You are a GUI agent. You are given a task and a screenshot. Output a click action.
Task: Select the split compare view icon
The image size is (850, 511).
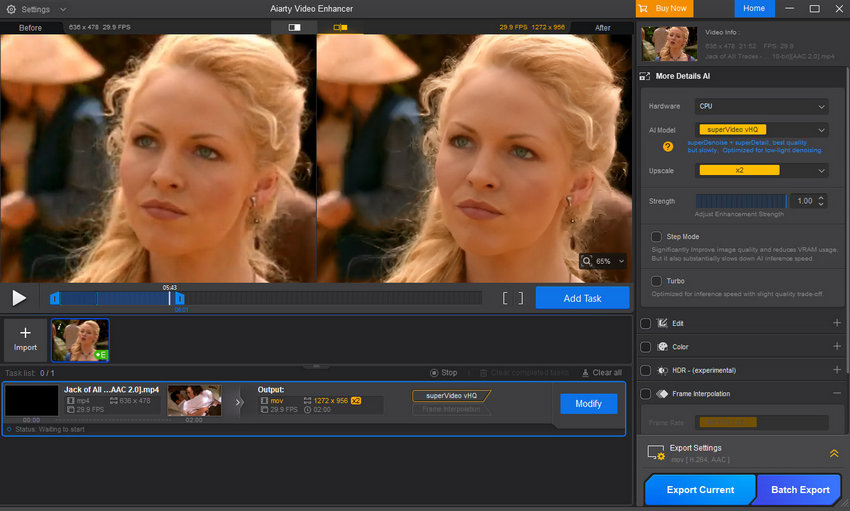294,27
